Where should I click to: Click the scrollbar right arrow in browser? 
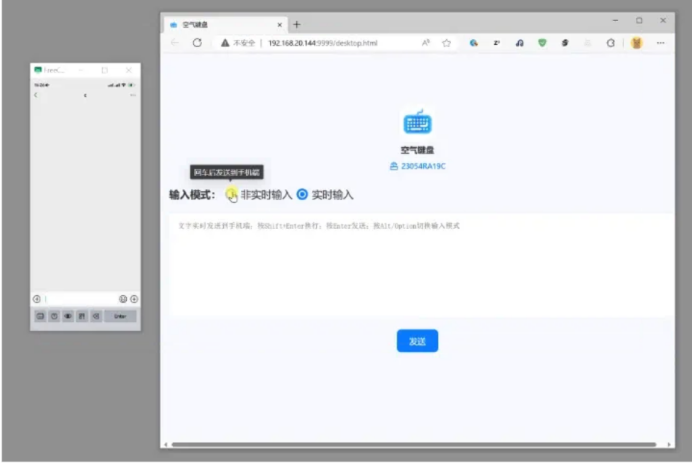669,444
